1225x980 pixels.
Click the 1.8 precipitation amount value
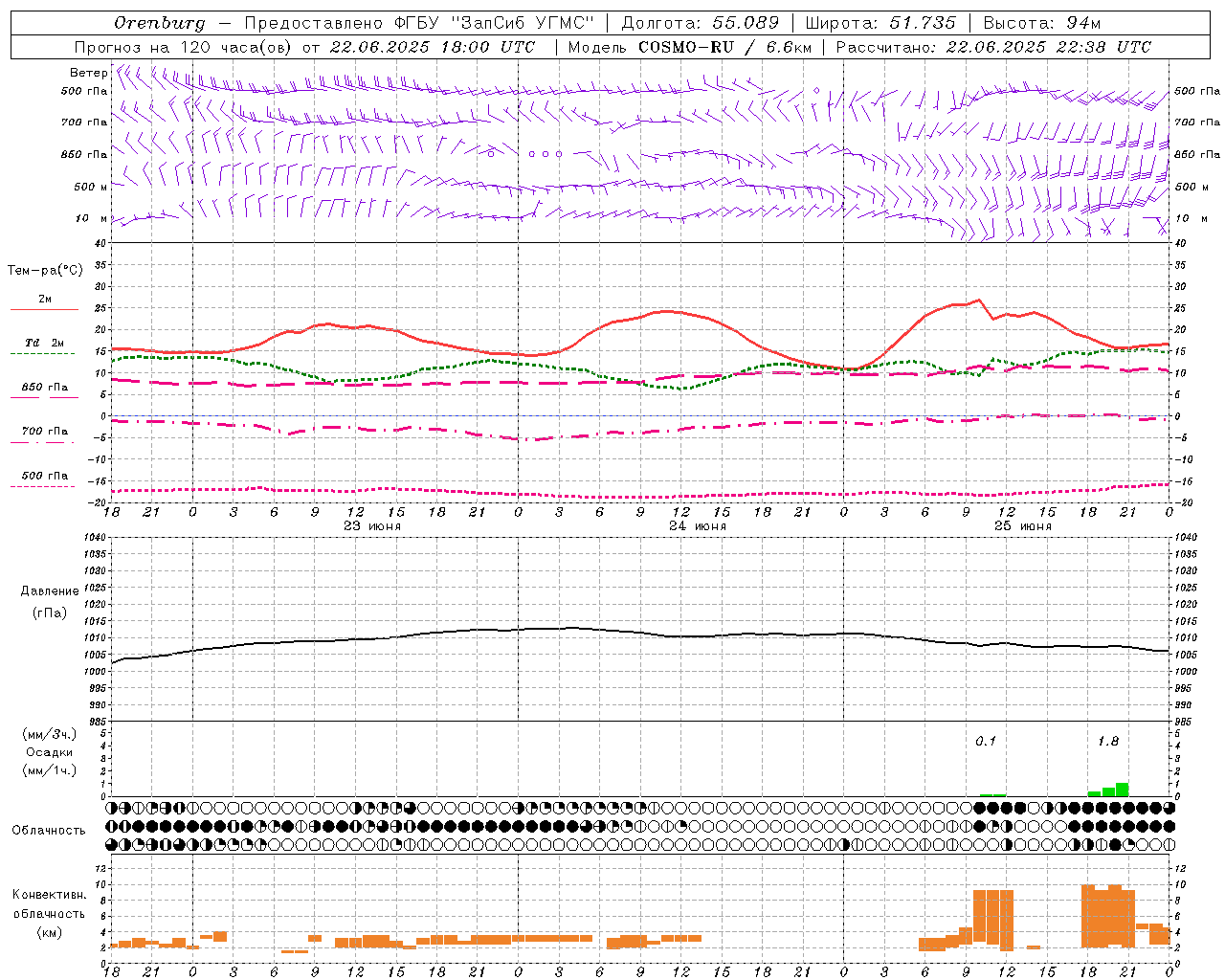(1108, 741)
